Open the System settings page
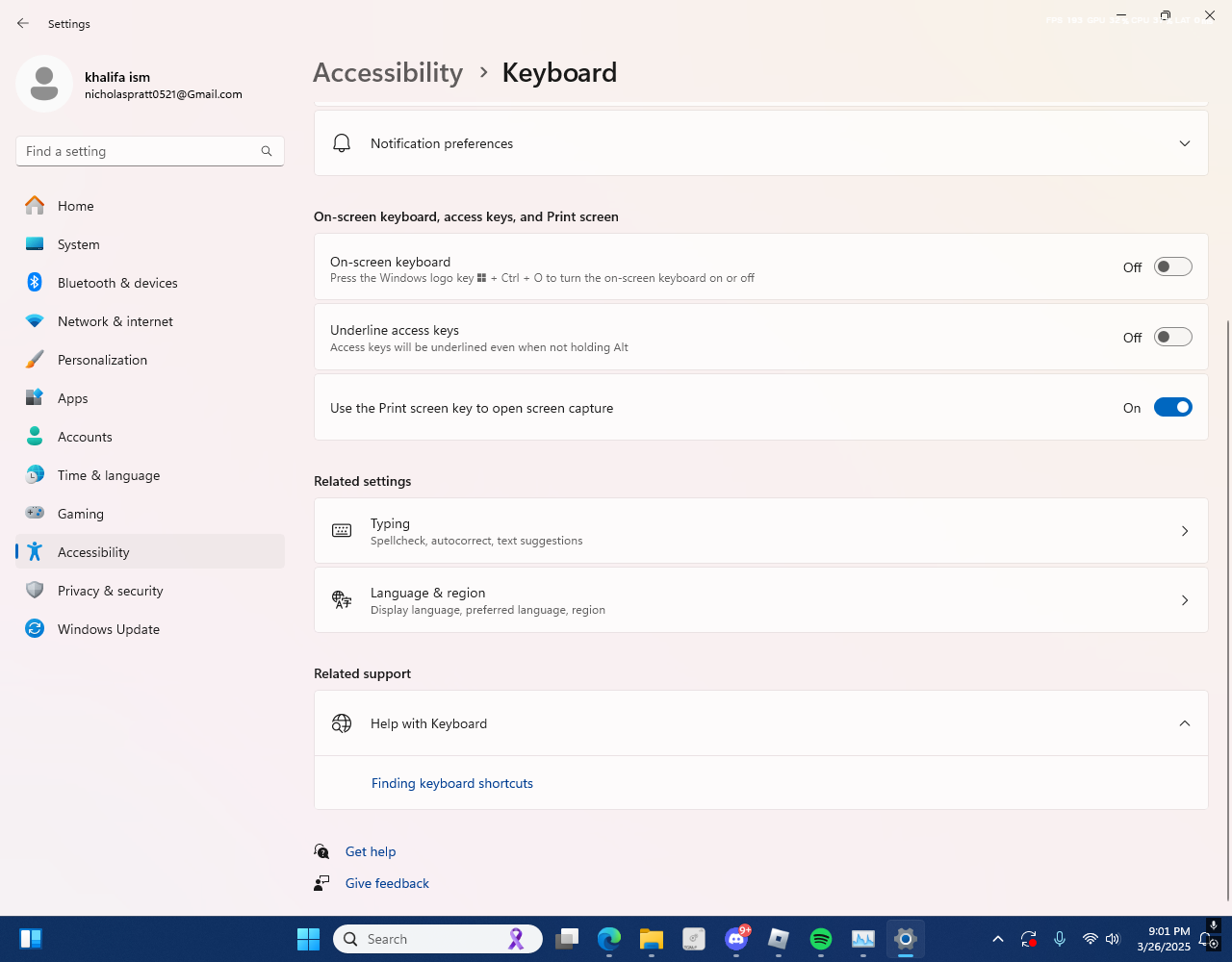This screenshot has height=962, width=1232. (150, 244)
